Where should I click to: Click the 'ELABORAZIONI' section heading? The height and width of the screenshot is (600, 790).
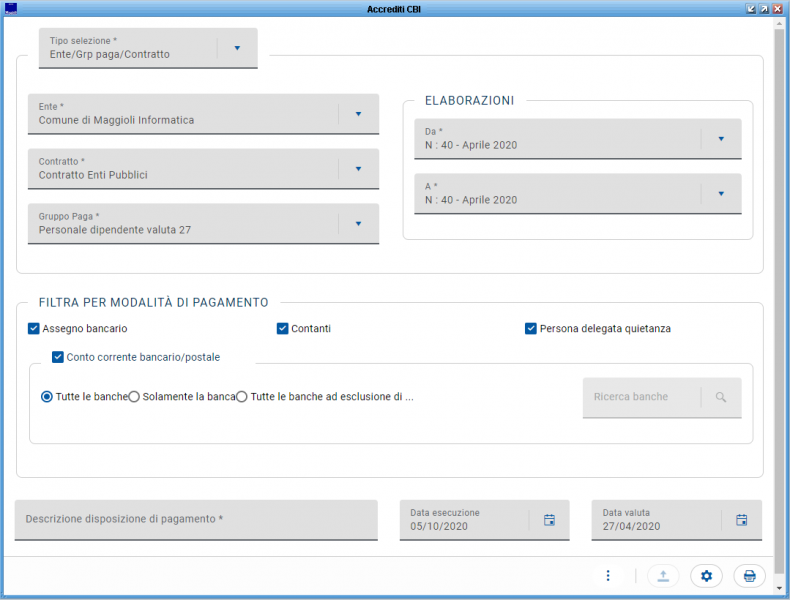tap(470, 101)
